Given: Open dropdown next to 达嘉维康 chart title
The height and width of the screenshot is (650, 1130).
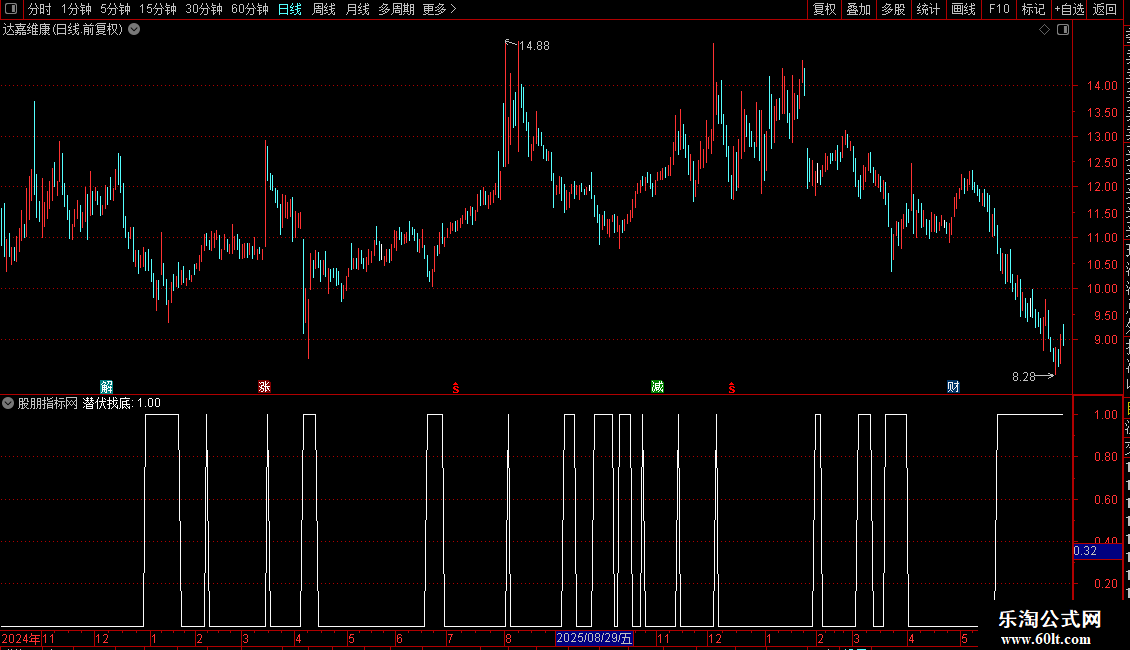Looking at the screenshot, I should pos(134,30).
